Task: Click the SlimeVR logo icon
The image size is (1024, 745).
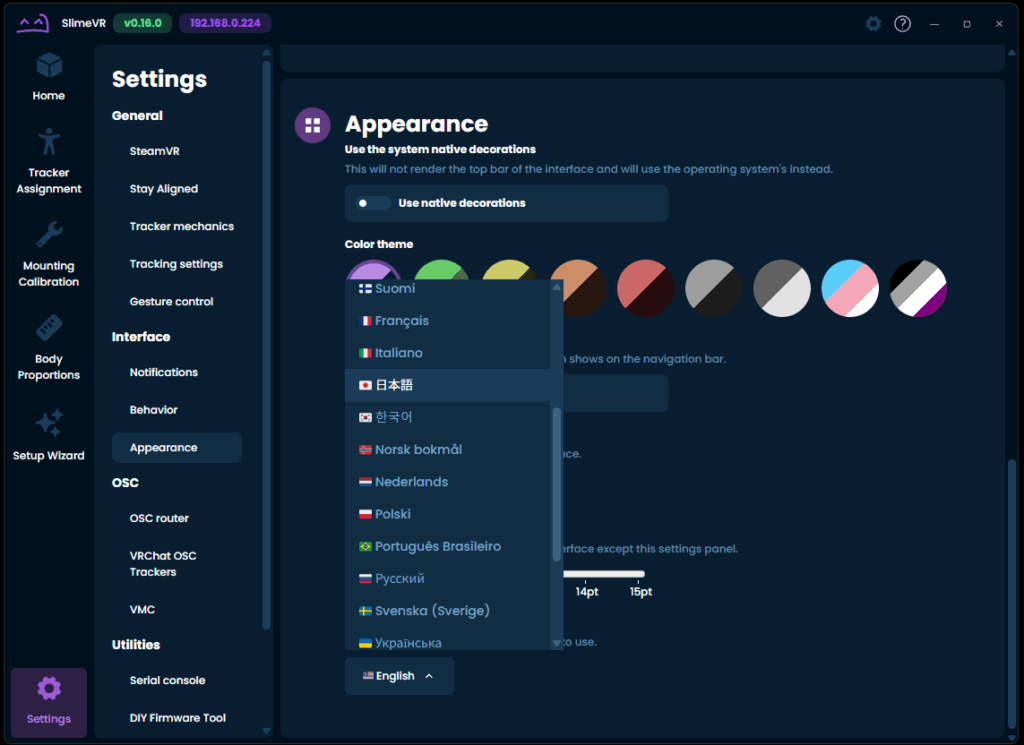Action: 33,24
